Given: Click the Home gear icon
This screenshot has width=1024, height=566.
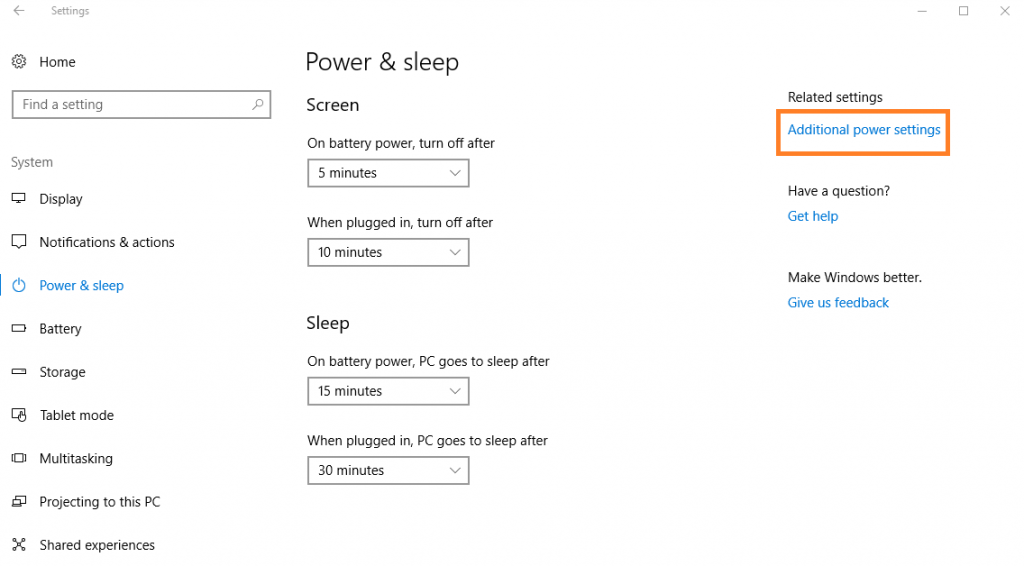Looking at the screenshot, I should click(19, 62).
